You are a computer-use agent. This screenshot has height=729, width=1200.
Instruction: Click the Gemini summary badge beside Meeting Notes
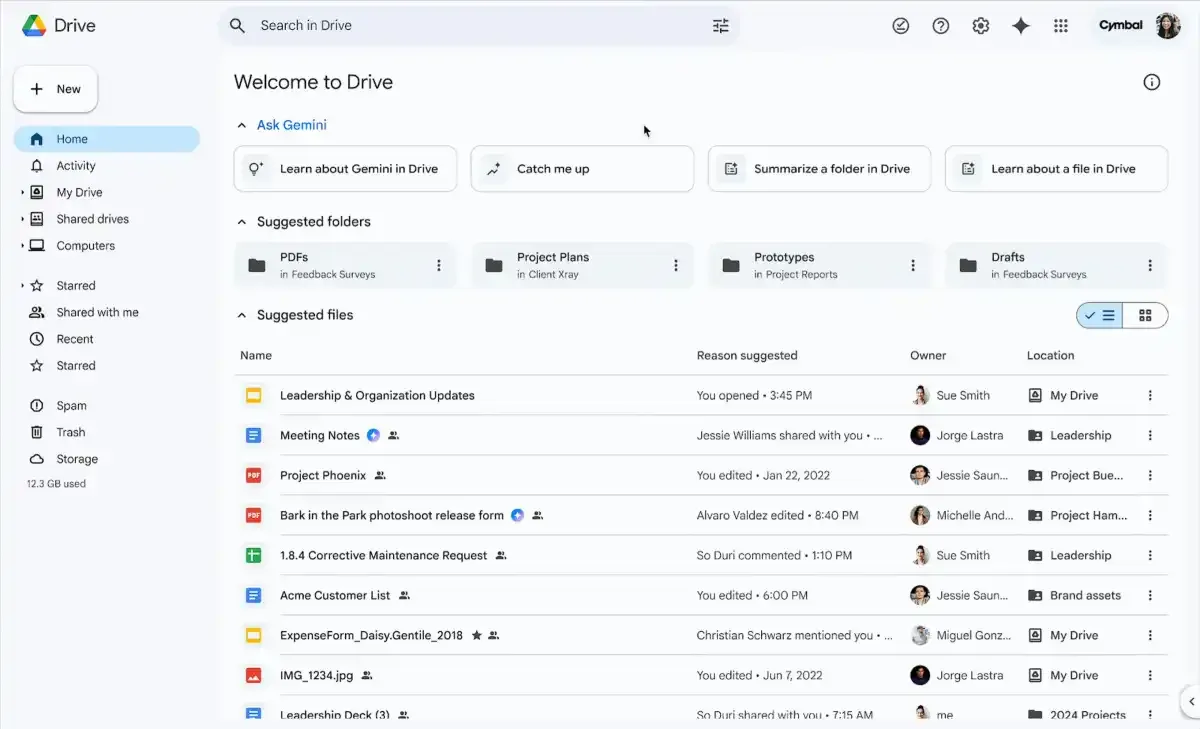[373, 435]
